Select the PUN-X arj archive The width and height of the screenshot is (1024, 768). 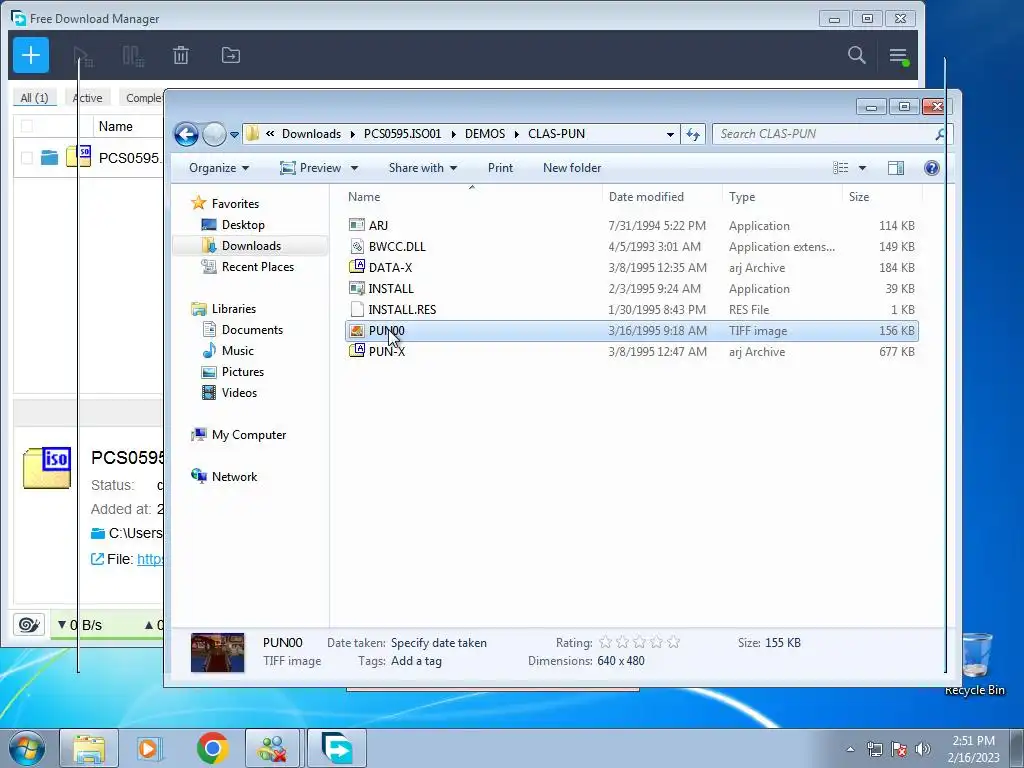tap(632, 351)
